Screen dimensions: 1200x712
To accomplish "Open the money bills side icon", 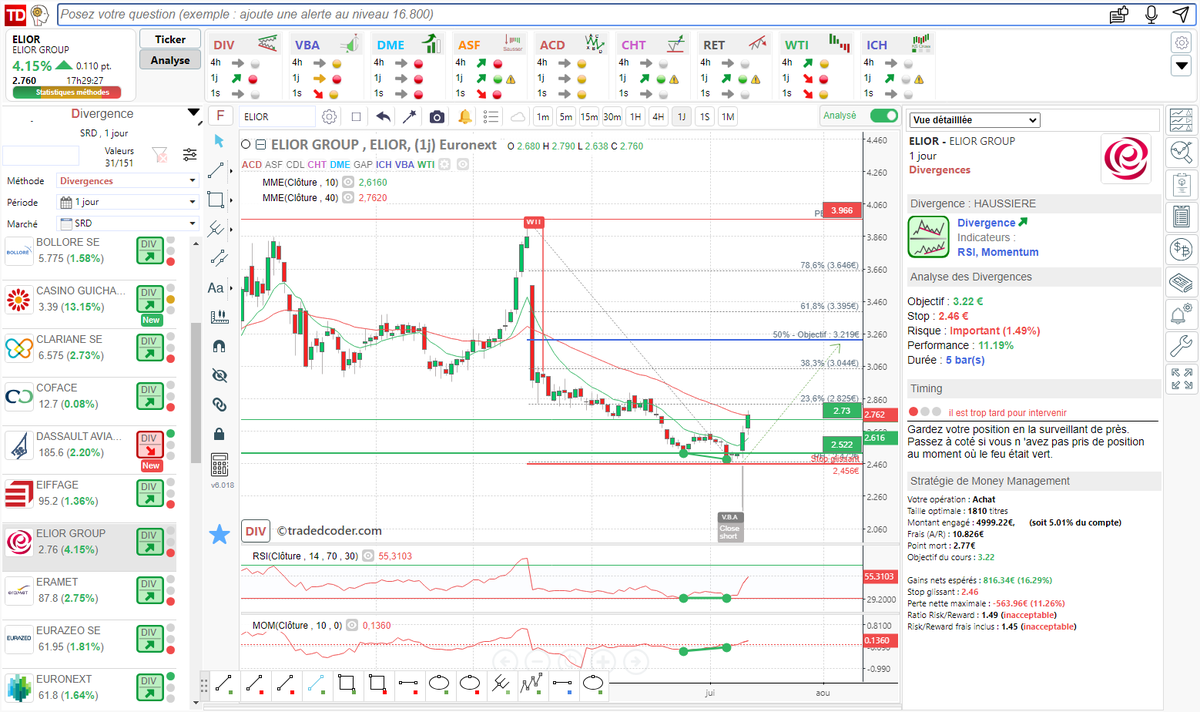I will [x=1181, y=282].
